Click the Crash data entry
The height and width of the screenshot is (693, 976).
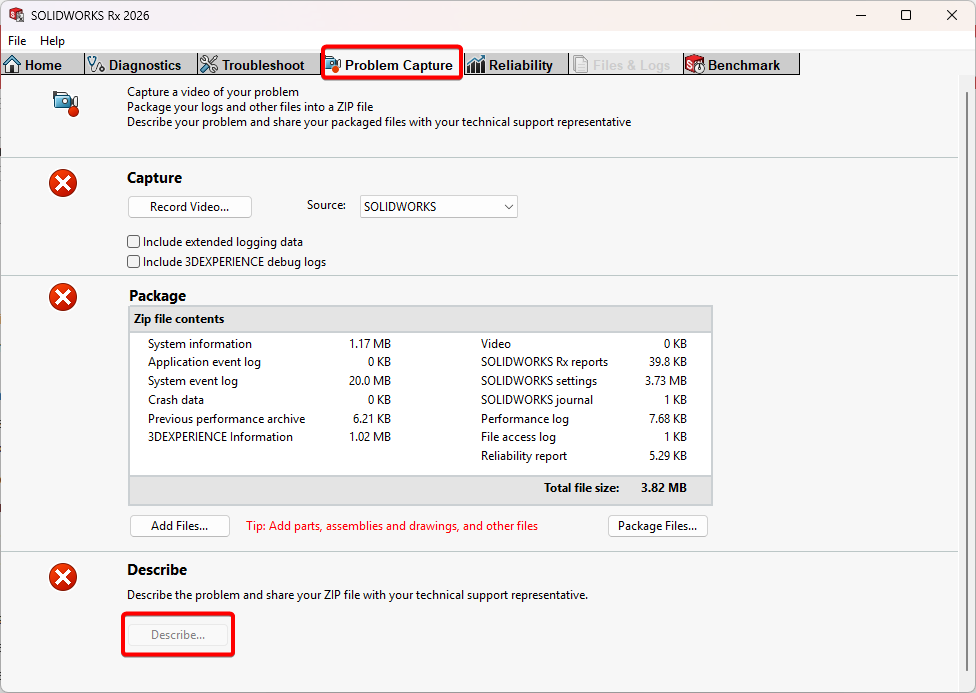[x=176, y=400]
